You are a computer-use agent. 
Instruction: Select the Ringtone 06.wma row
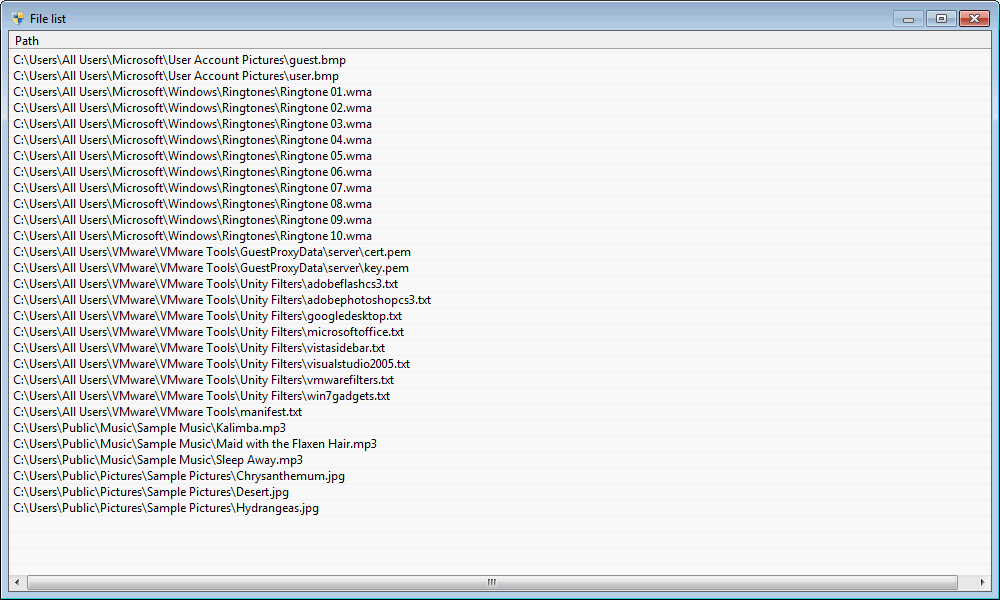(x=500, y=172)
